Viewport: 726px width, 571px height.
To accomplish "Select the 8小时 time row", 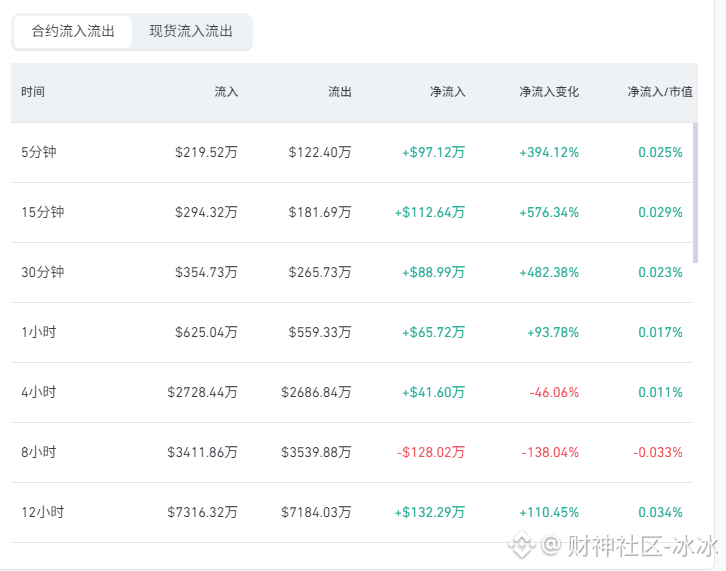I will coord(352,452).
